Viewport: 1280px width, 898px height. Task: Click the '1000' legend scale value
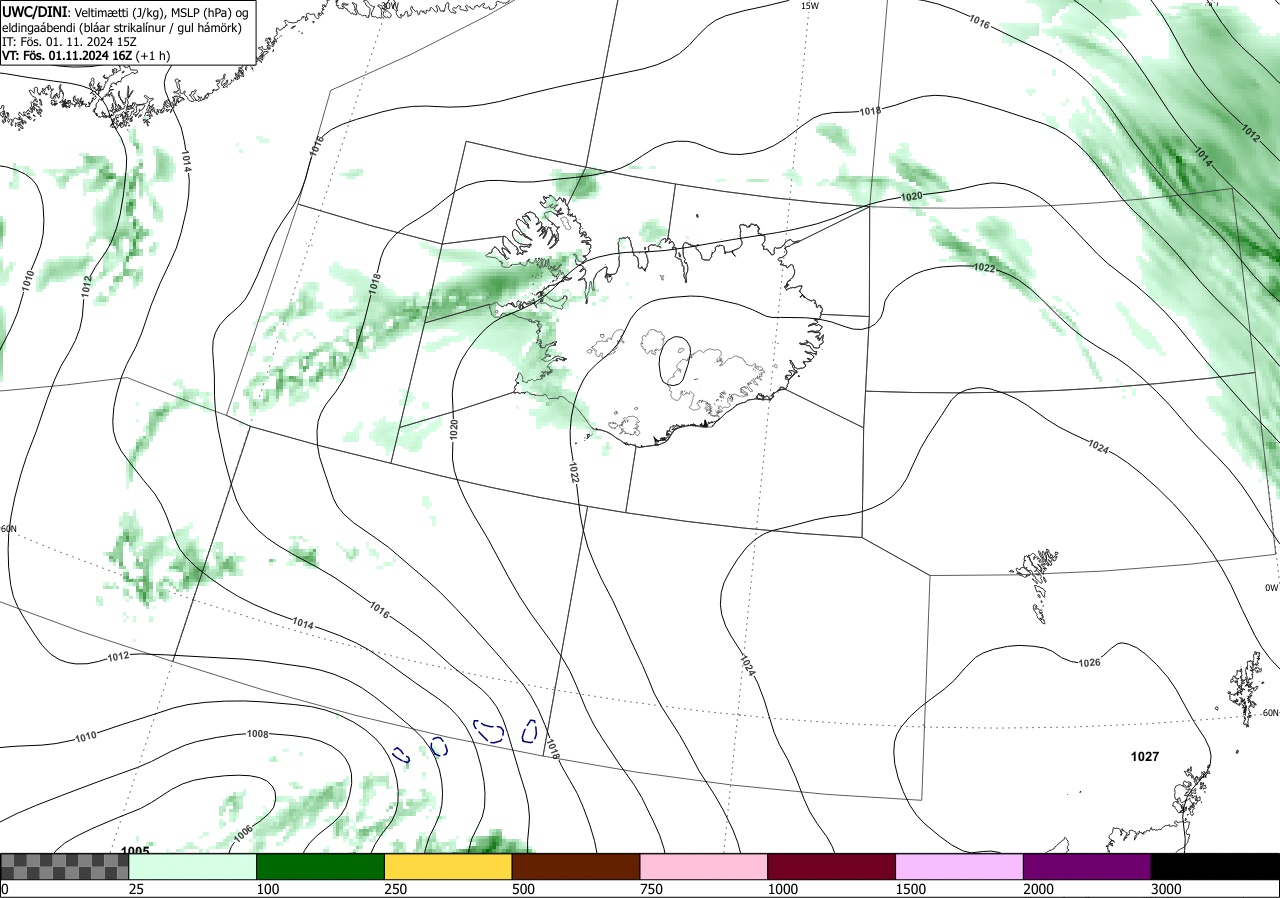click(x=783, y=889)
